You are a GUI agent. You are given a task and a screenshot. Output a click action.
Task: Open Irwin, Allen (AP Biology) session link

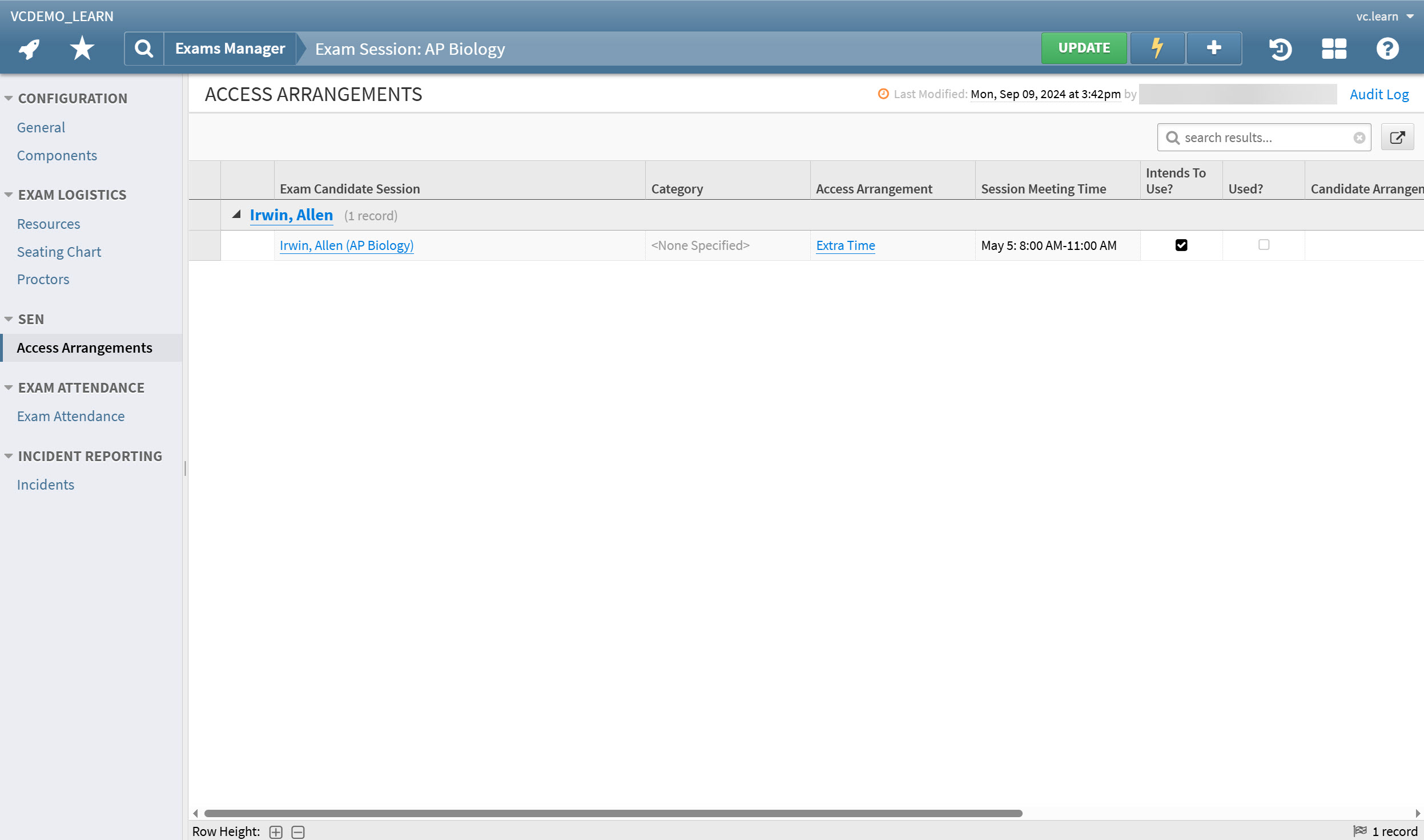(347, 245)
